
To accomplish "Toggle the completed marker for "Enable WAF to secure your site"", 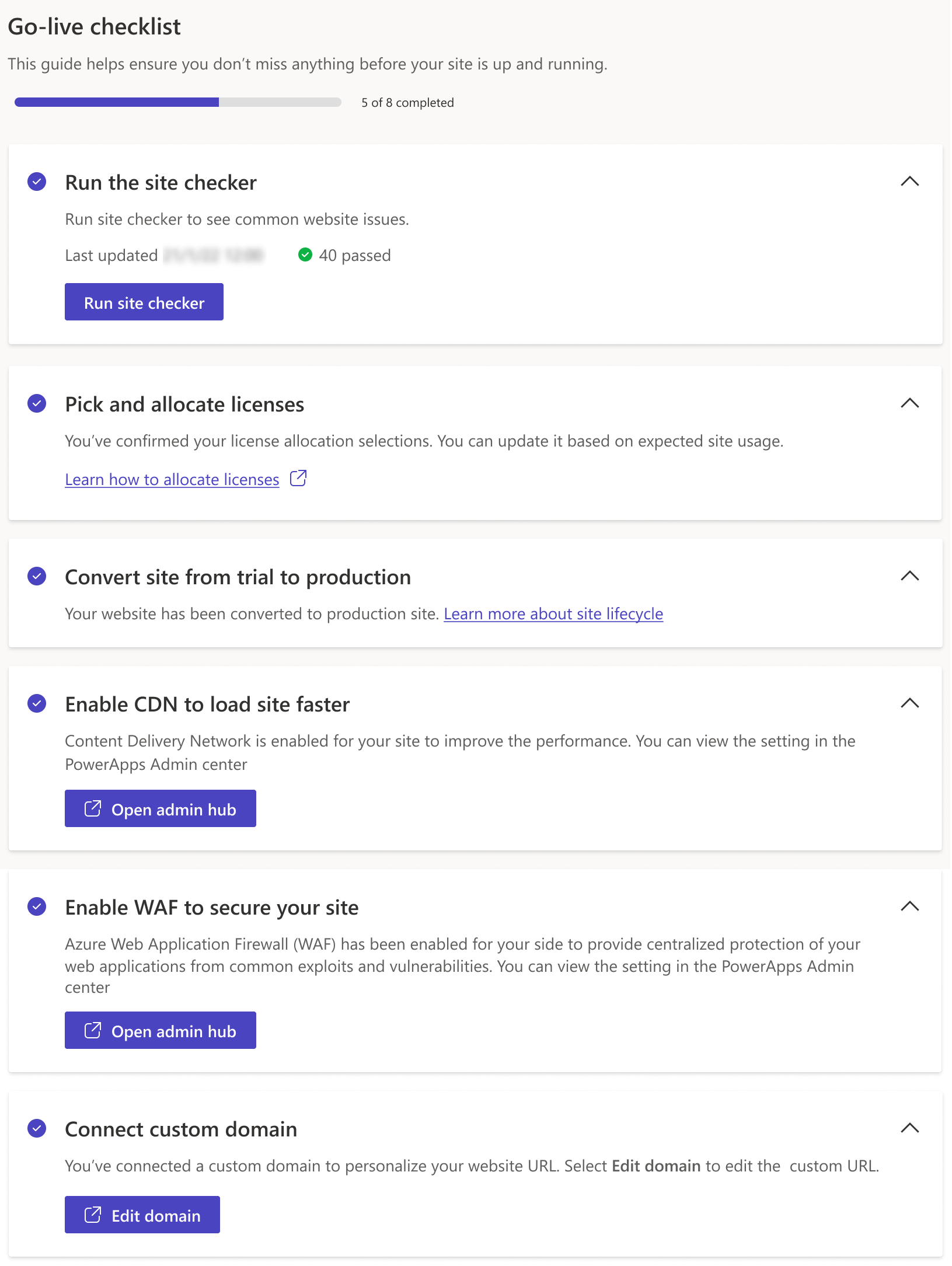I will (37, 906).
